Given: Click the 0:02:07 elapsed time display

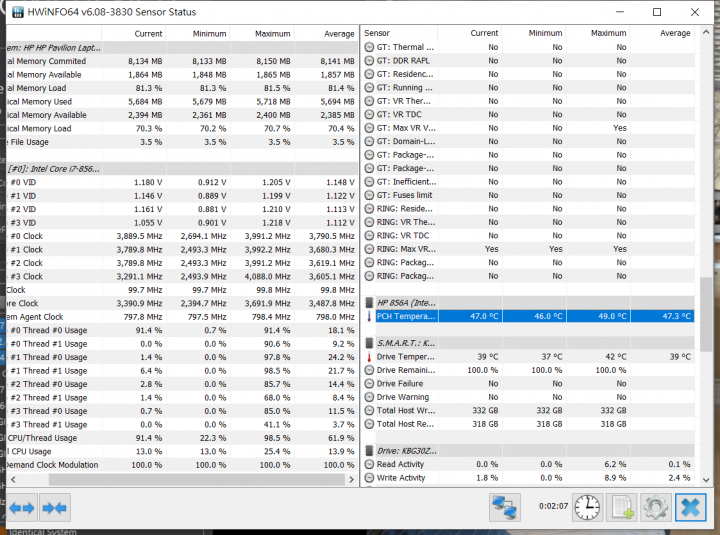Looking at the screenshot, I should pos(553,506).
